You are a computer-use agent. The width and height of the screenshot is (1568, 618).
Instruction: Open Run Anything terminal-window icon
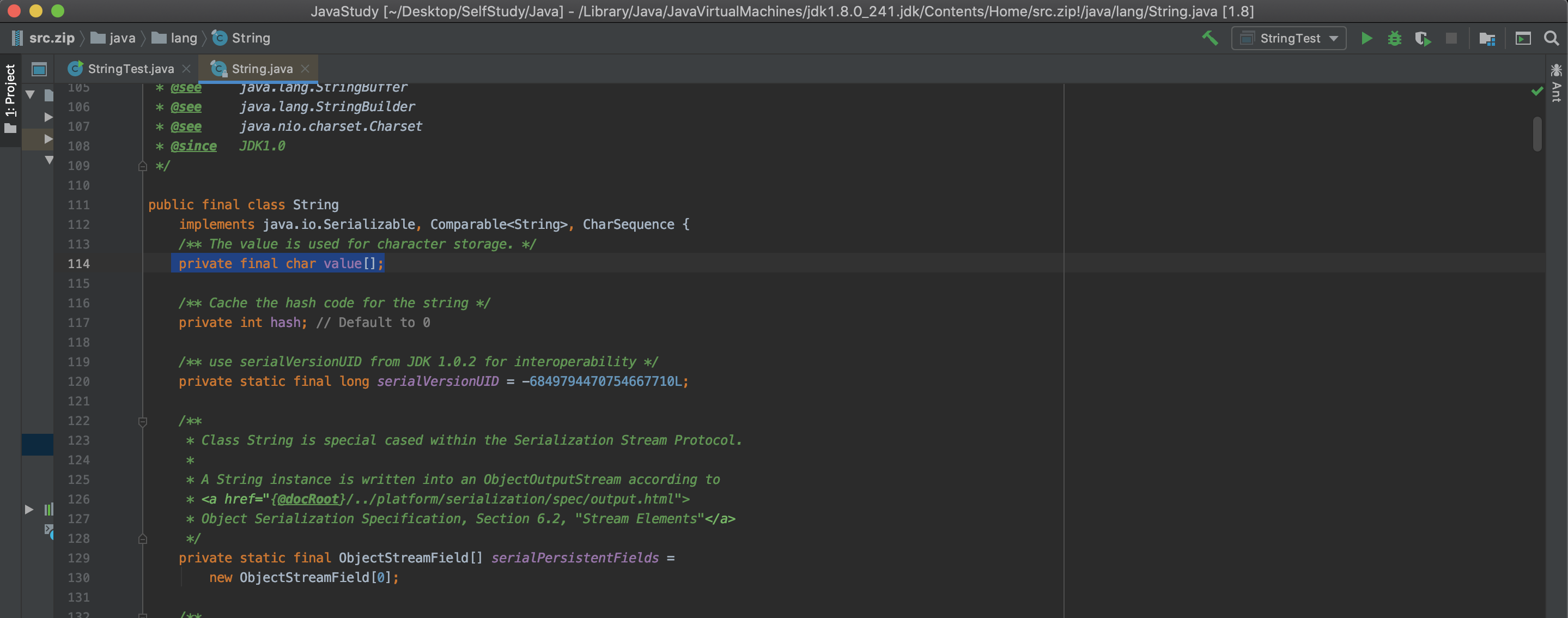click(1523, 38)
